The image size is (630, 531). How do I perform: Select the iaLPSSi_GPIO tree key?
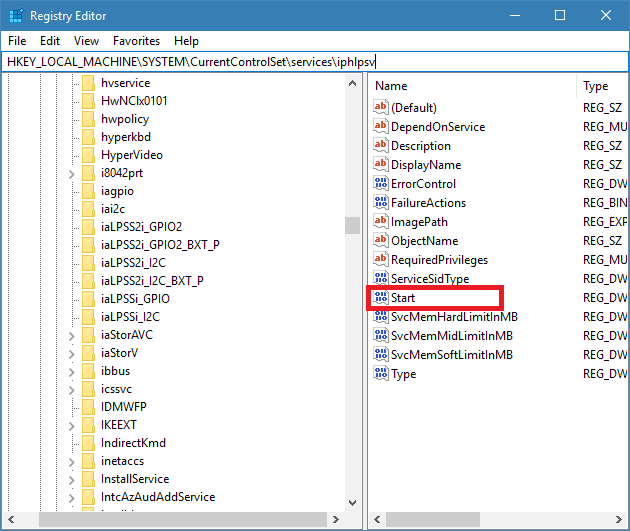135,299
